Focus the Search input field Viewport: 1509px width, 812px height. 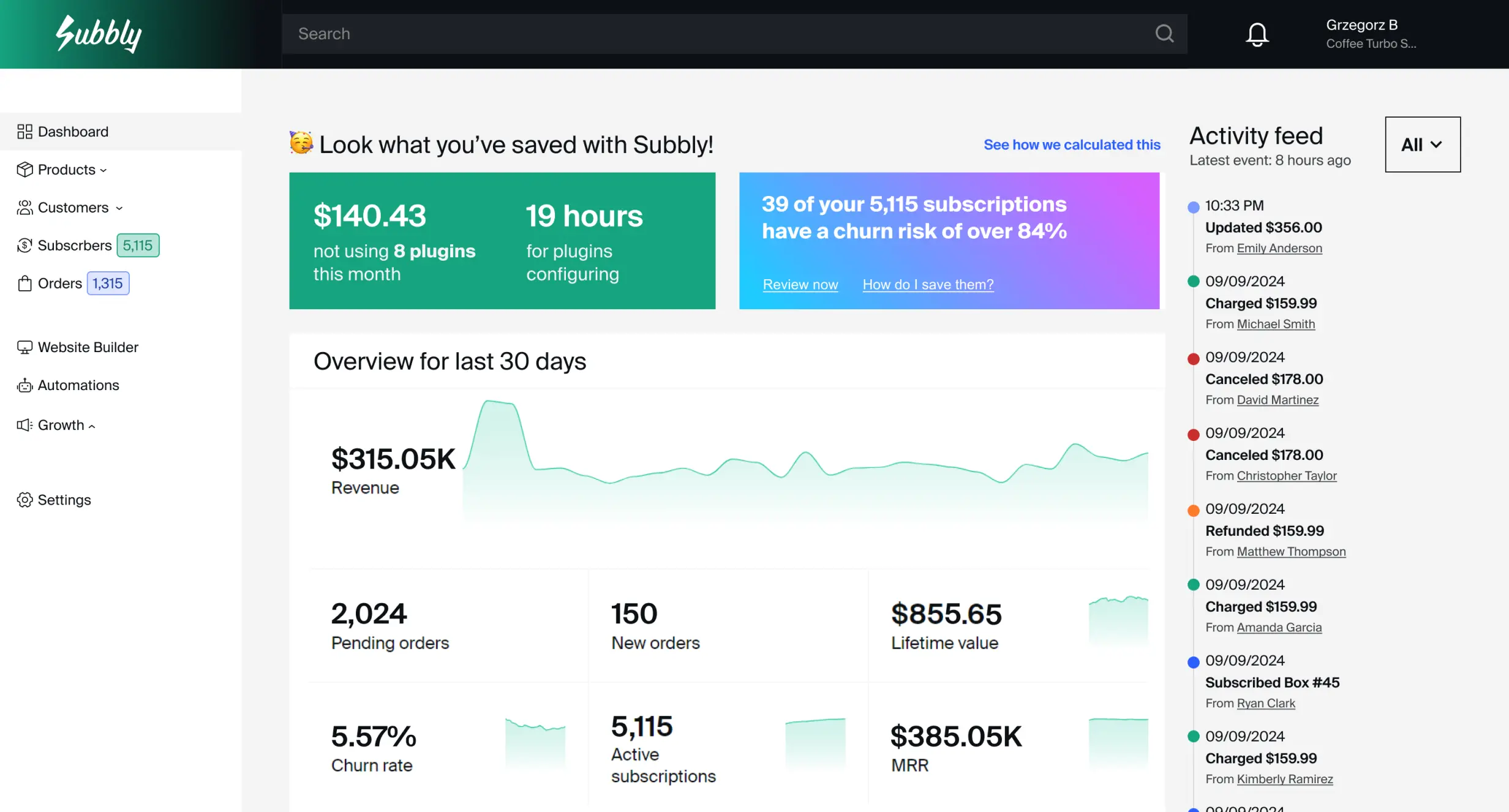[x=734, y=34]
